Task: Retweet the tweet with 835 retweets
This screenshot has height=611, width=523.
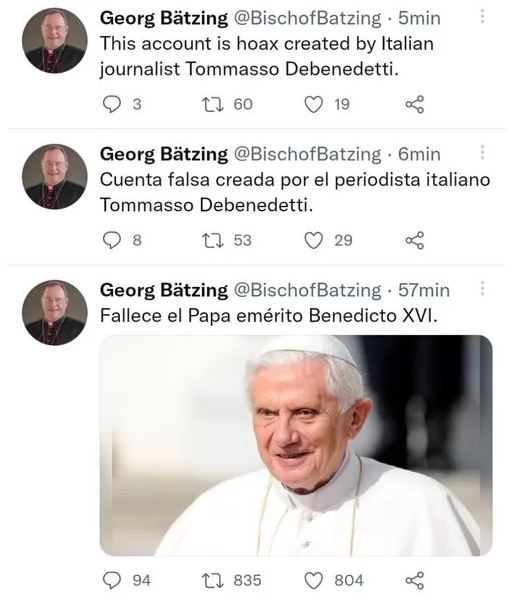Action: (213, 581)
